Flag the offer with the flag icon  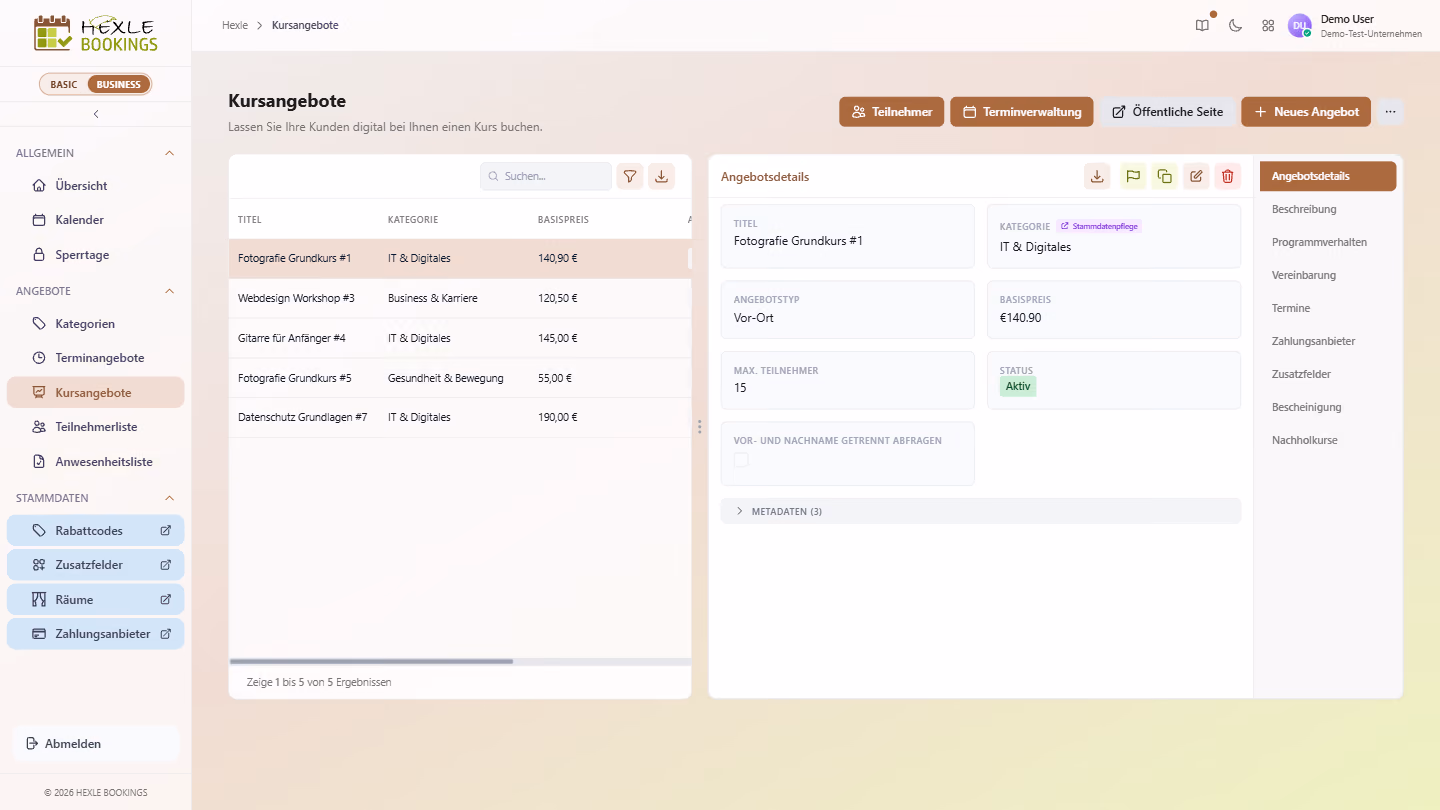tap(1132, 176)
